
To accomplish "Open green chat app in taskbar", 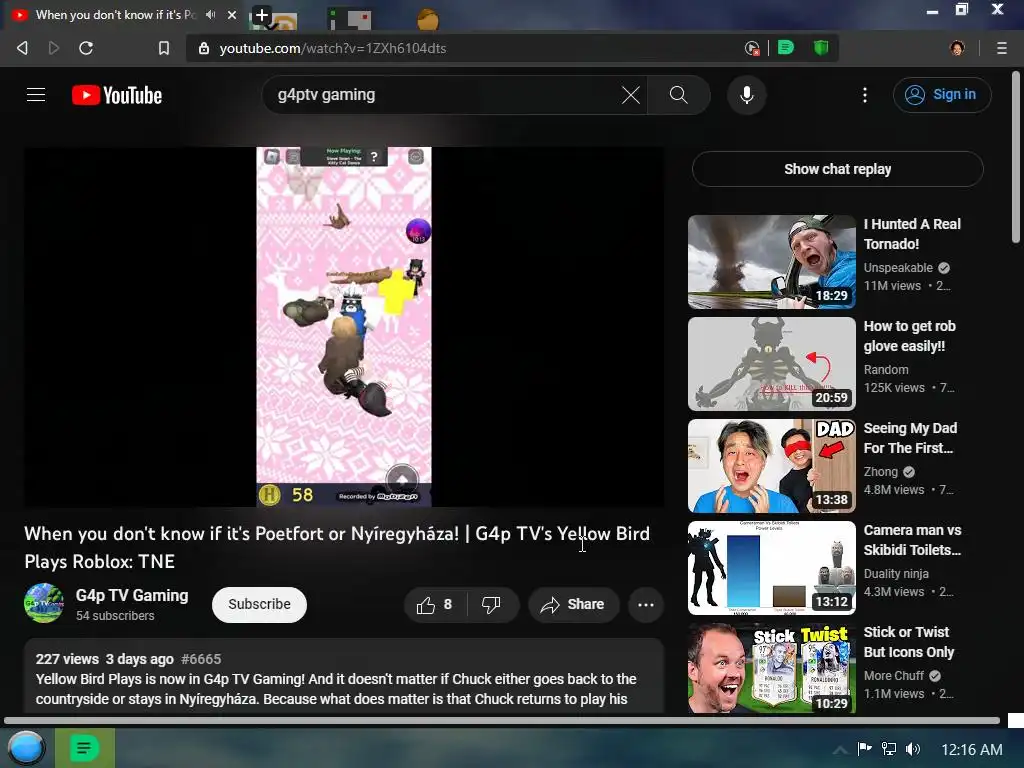I will point(84,748).
